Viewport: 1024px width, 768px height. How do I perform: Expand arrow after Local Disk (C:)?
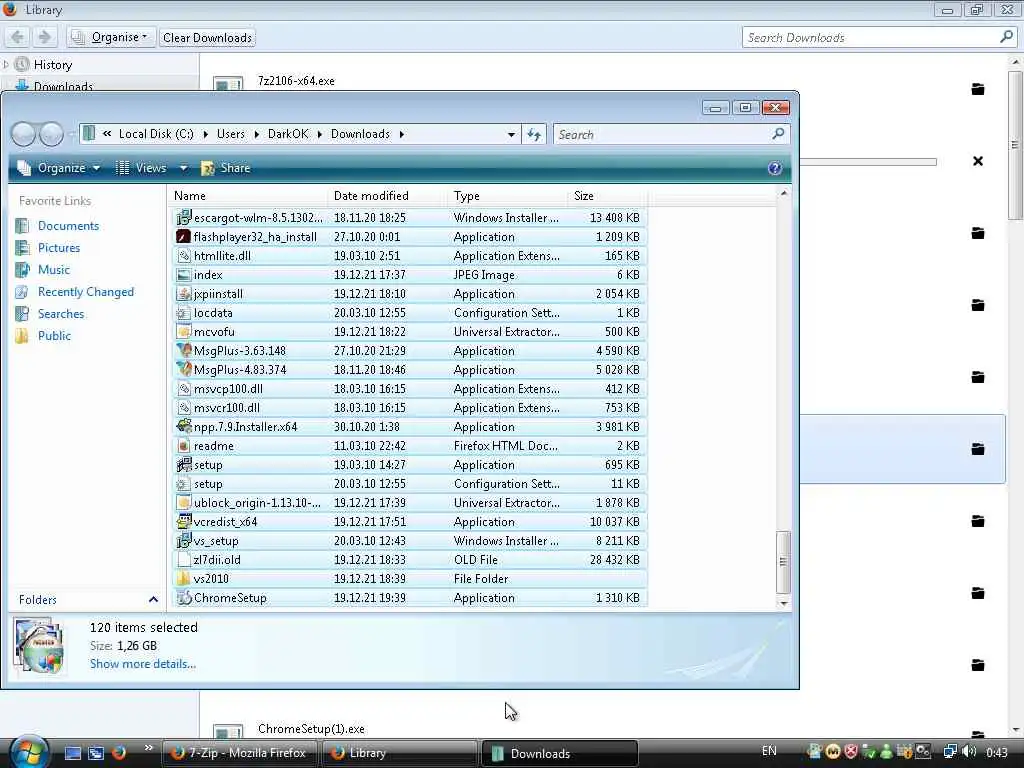pos(205,135)
